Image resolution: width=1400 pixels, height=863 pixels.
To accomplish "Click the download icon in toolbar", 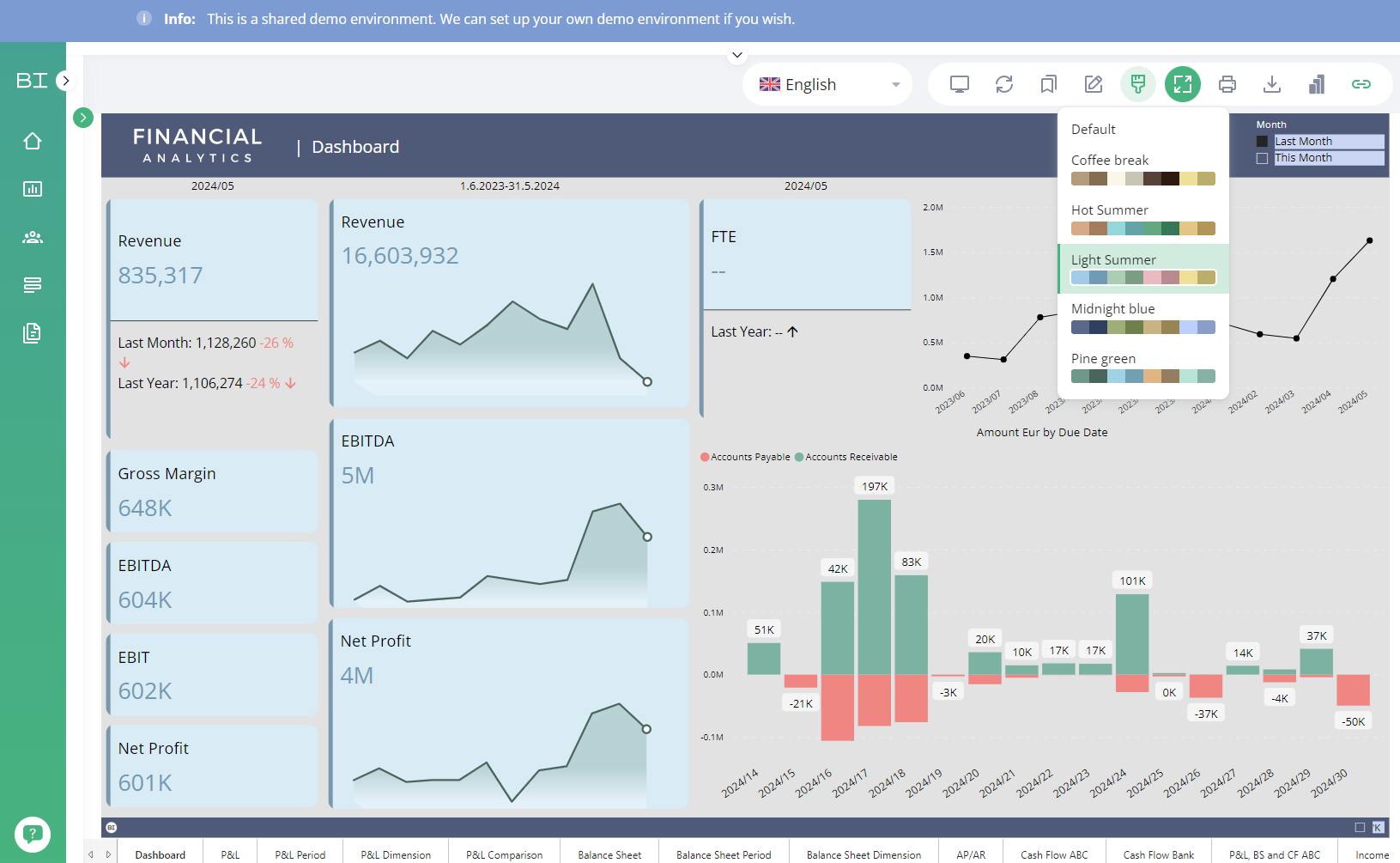I will (x=1271, y=84).
